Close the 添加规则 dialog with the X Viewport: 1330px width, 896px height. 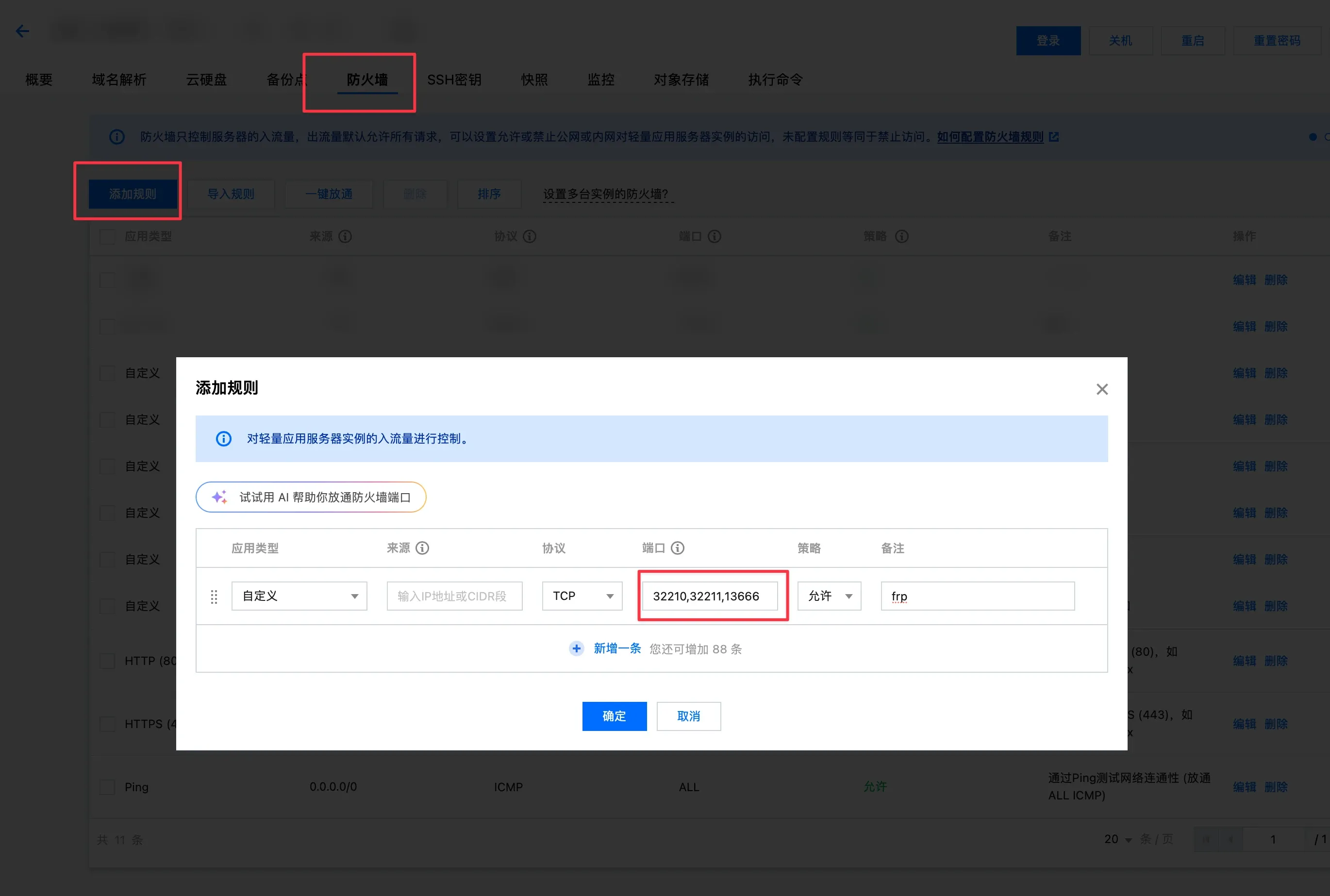point(1102,389)
